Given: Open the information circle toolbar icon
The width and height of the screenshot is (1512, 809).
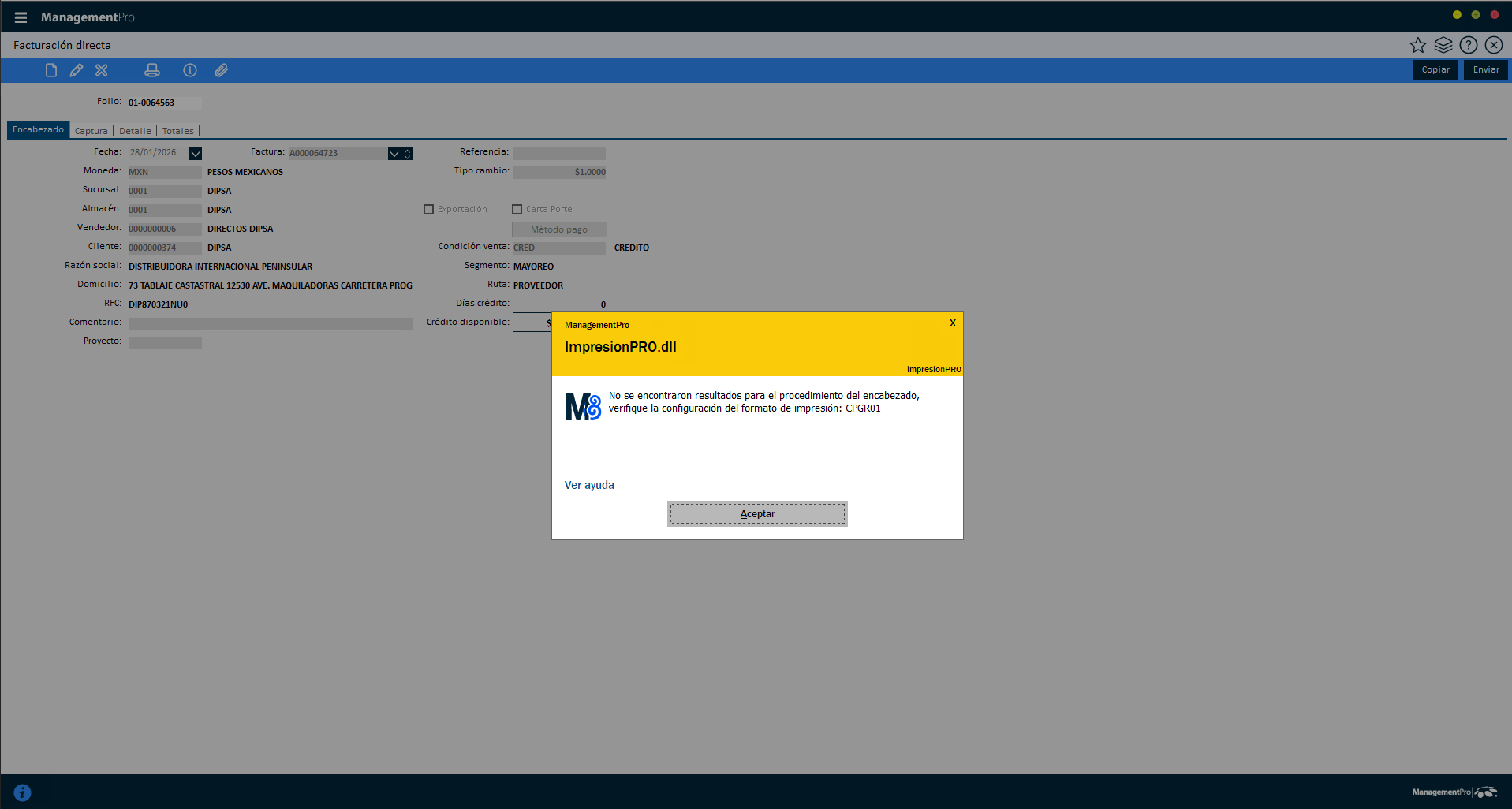Looking at the screenshot, I should [x=190, y=70].
